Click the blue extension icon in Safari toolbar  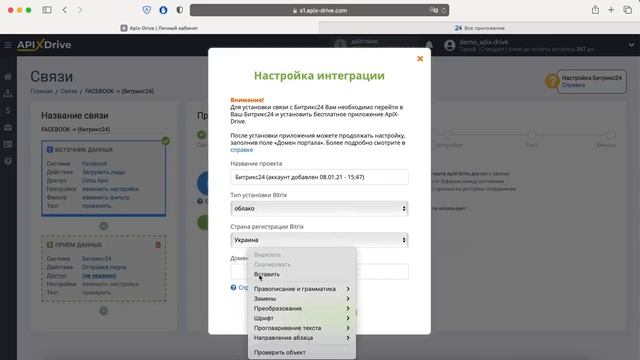(x=163, y=10)
